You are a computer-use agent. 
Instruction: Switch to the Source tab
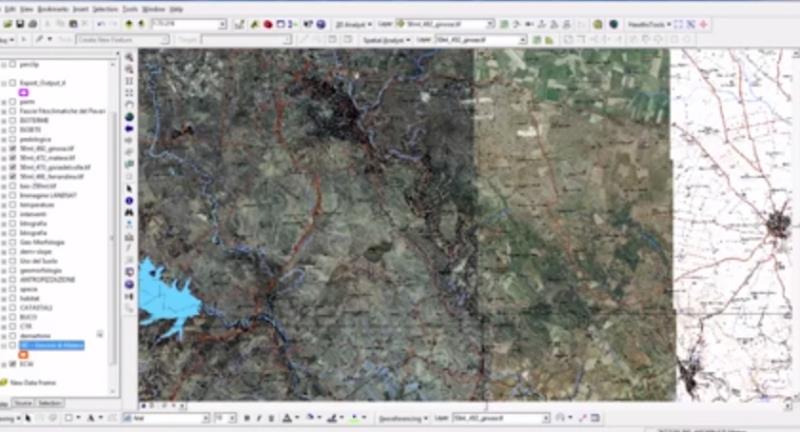(23, 402)
